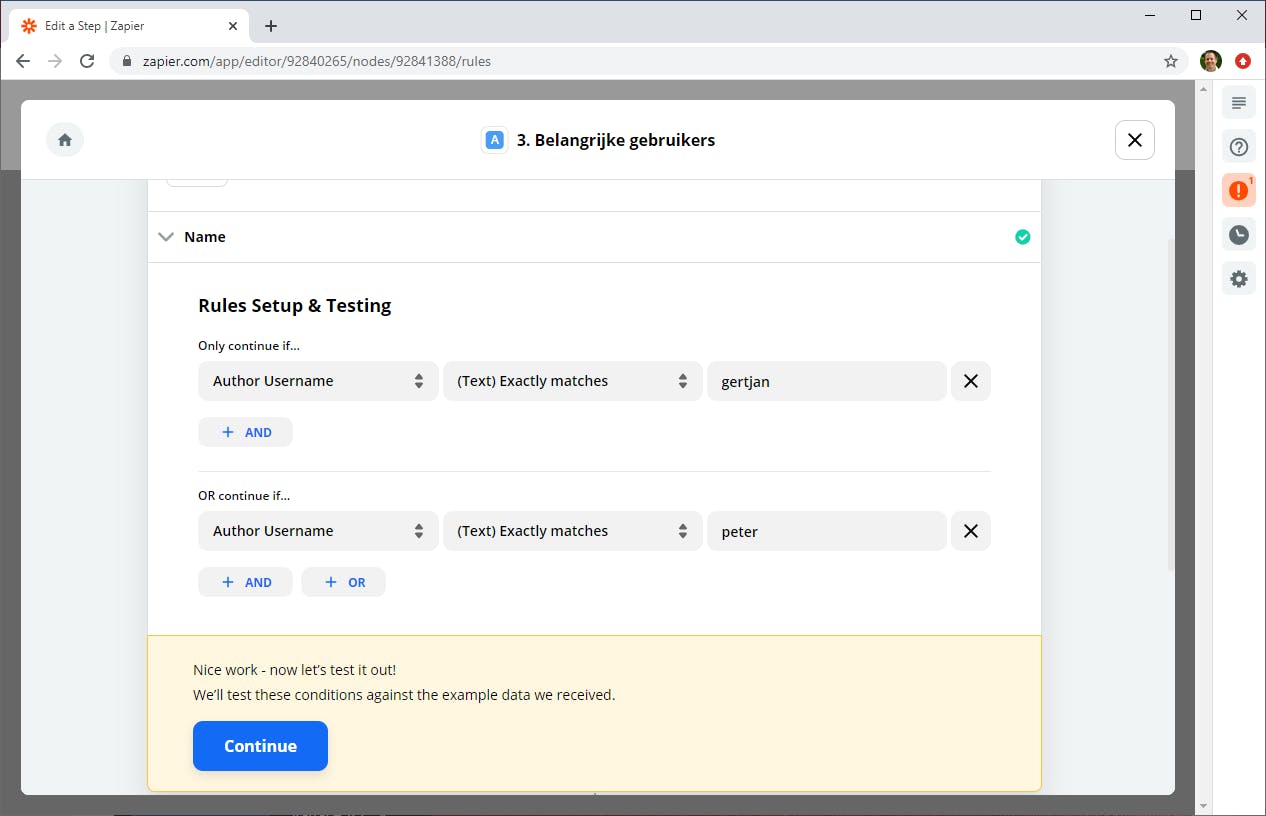Image resolution: width=1266 pixels, height=816 pixels.
Task: Click the home icon in the editor header
Action: 65,140
